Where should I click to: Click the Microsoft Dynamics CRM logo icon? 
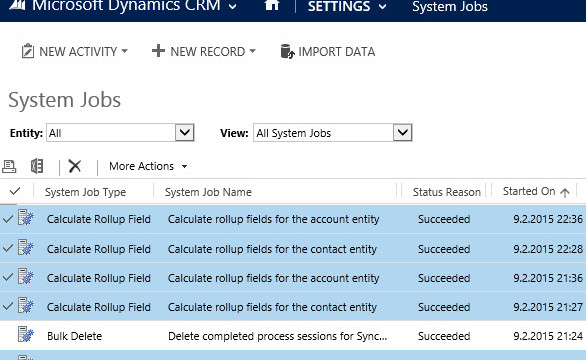pyautogui.click(x=18, y=5)
